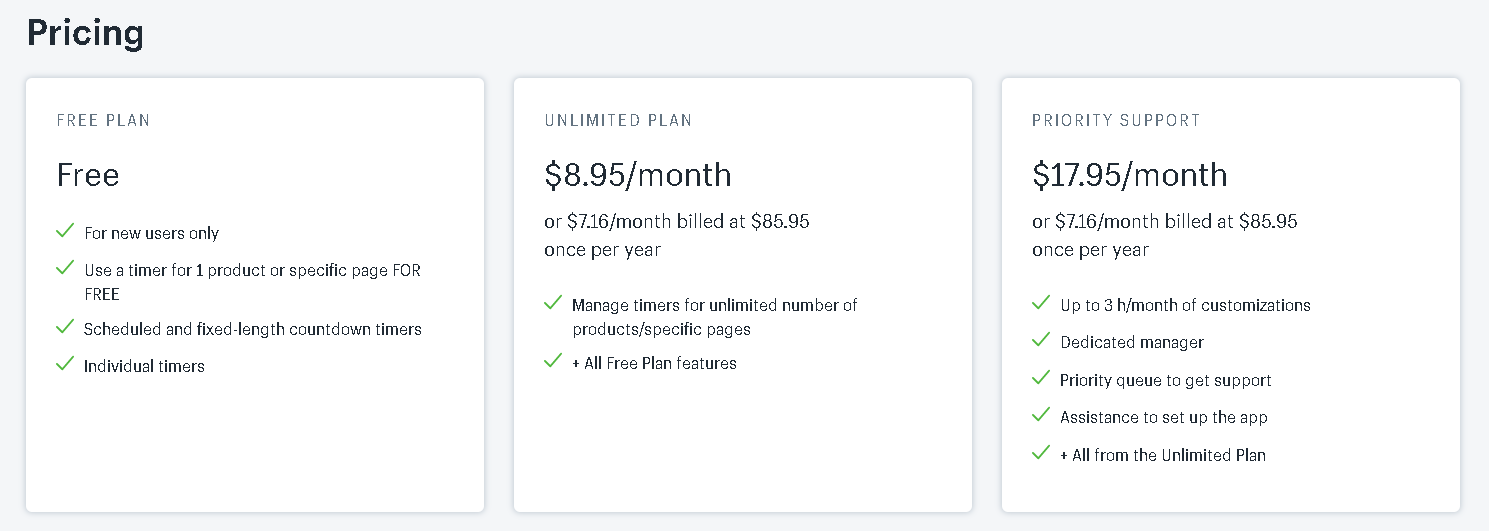
Task: Click checkmark beside 'Priority queue to get support'
Action: [x=1041, y=378]
